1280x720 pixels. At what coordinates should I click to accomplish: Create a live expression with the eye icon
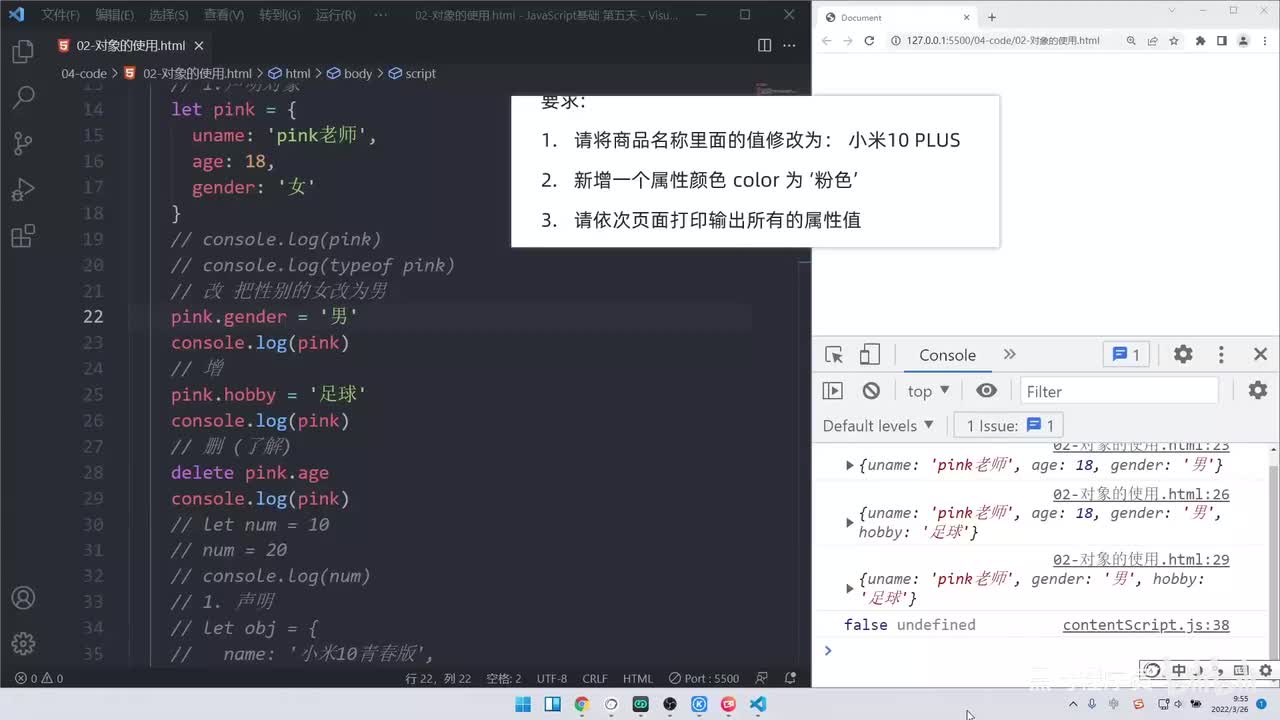[x=987, y=391]
